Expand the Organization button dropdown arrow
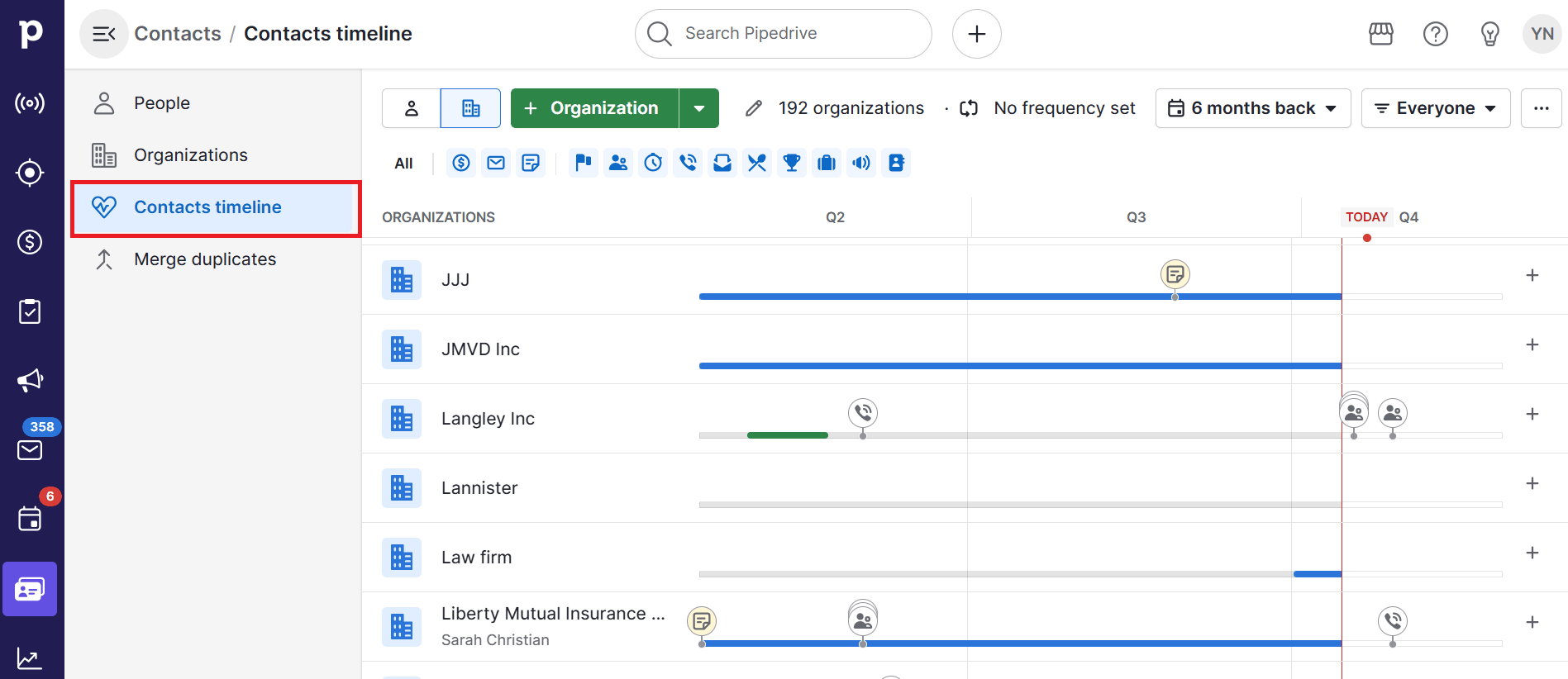 click(699, 108)
